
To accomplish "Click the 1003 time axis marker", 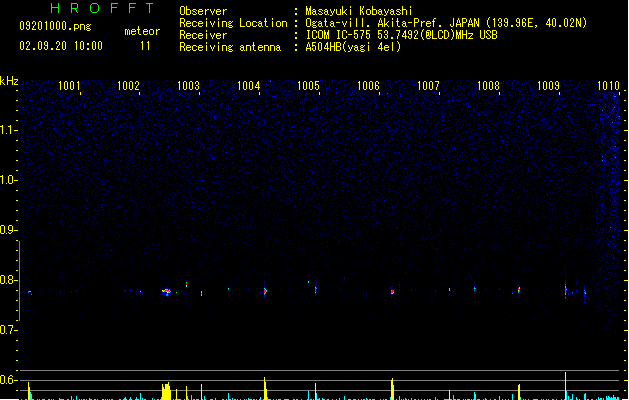I will 189,86.
